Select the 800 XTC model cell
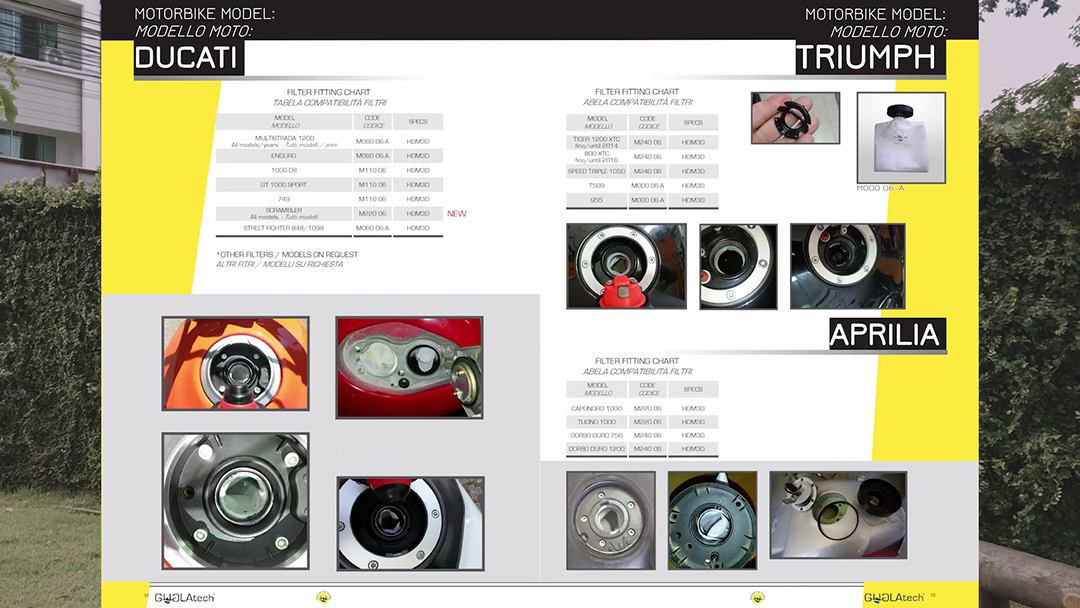The width and height of the screenshot is (1080, 608). [596, 156]
